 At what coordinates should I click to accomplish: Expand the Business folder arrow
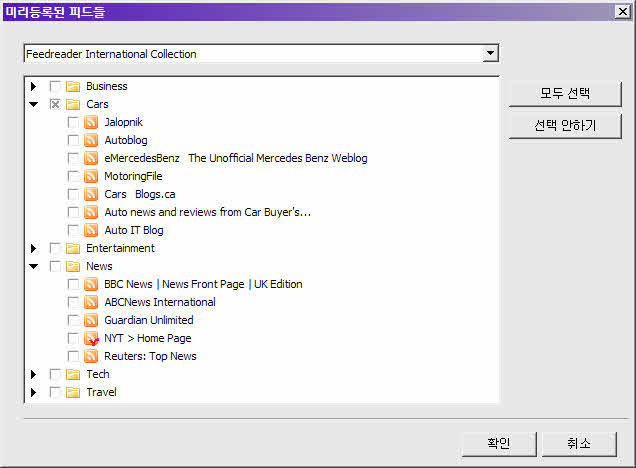pyautogui.click(x=34, y=86)
